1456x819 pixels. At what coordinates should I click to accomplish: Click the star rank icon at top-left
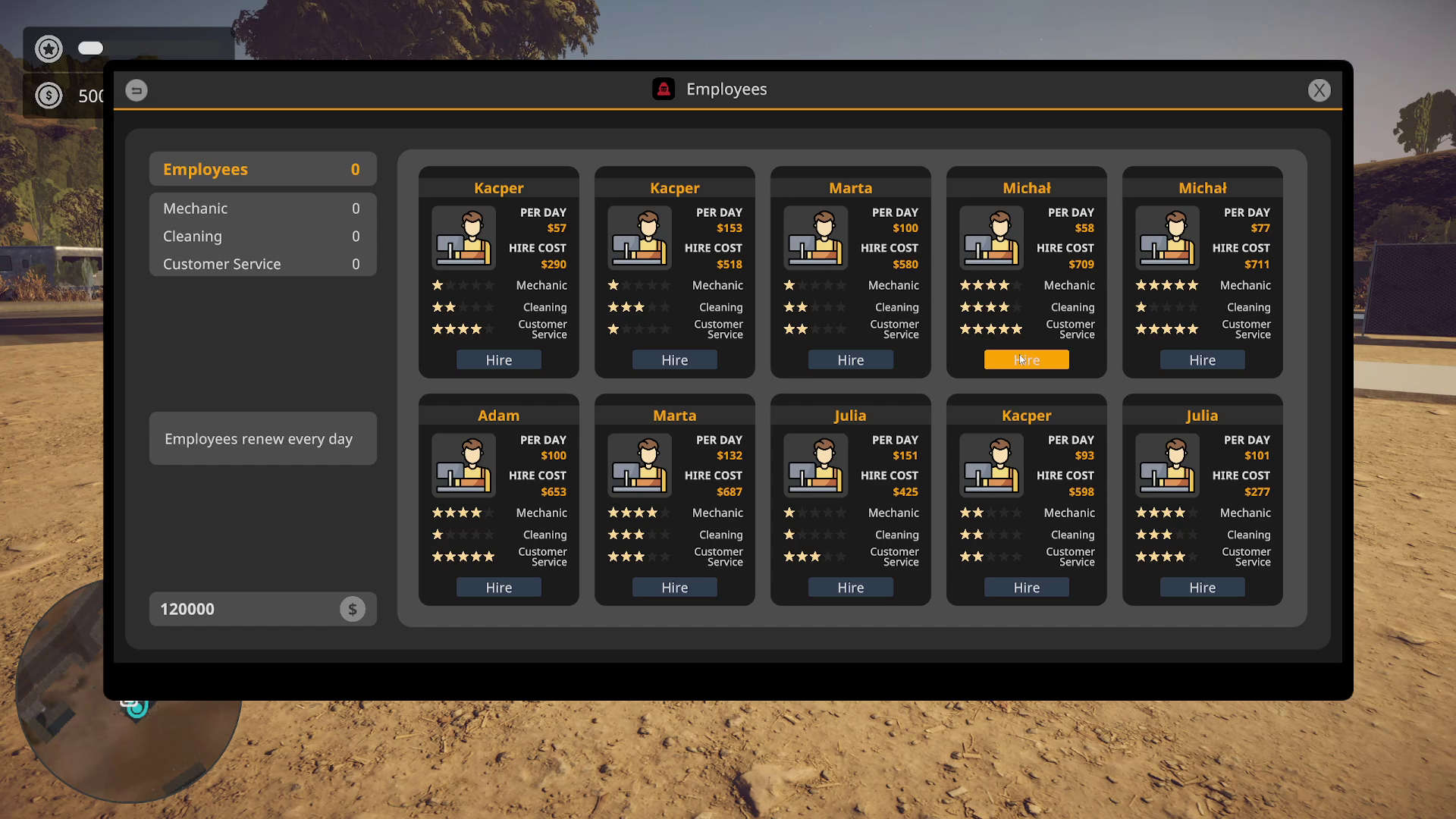point(49,49)
